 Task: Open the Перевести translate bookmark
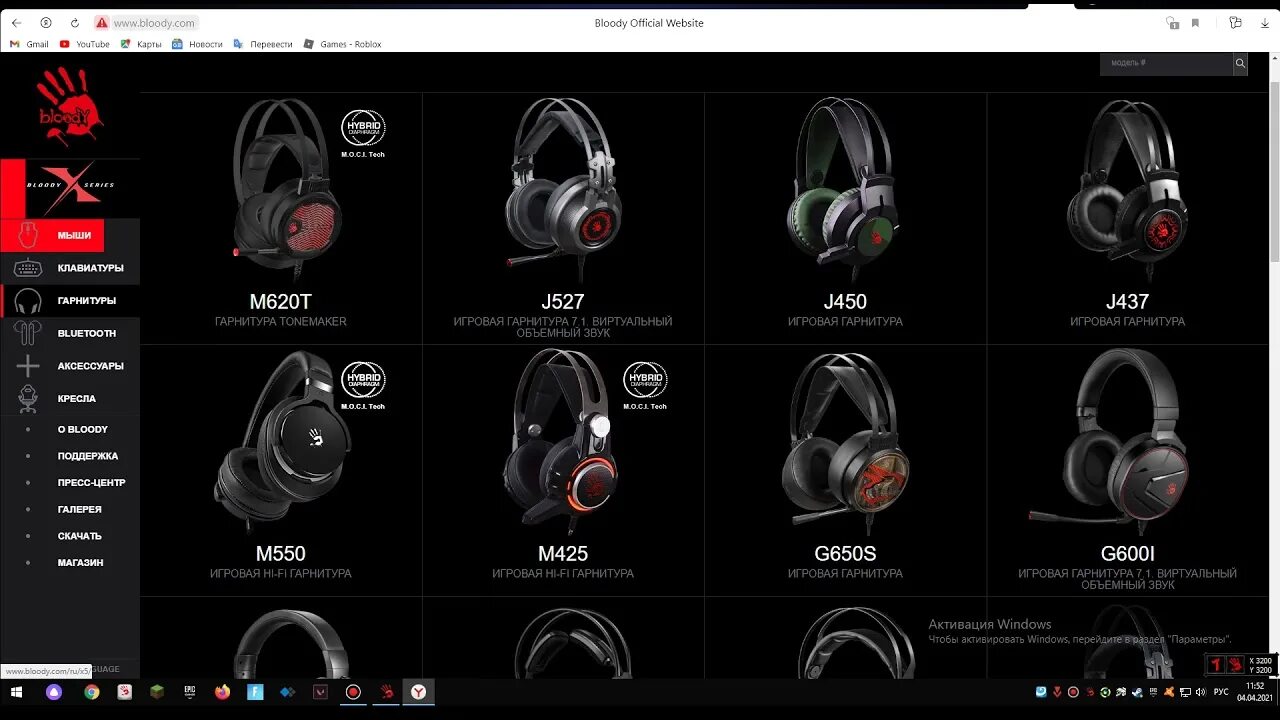(263, 44)
